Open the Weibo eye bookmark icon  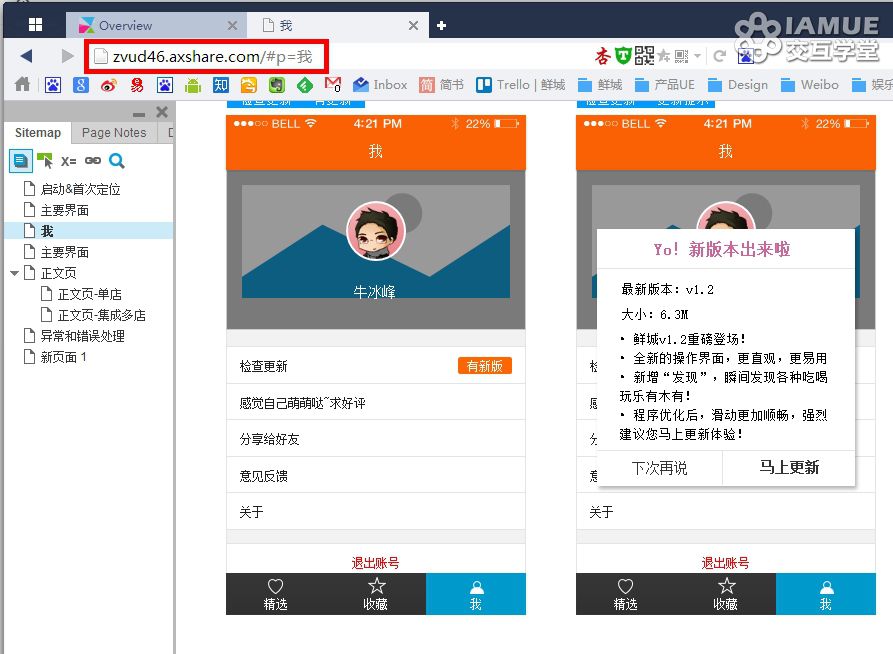pyautogui.click(x=109, y=85)
